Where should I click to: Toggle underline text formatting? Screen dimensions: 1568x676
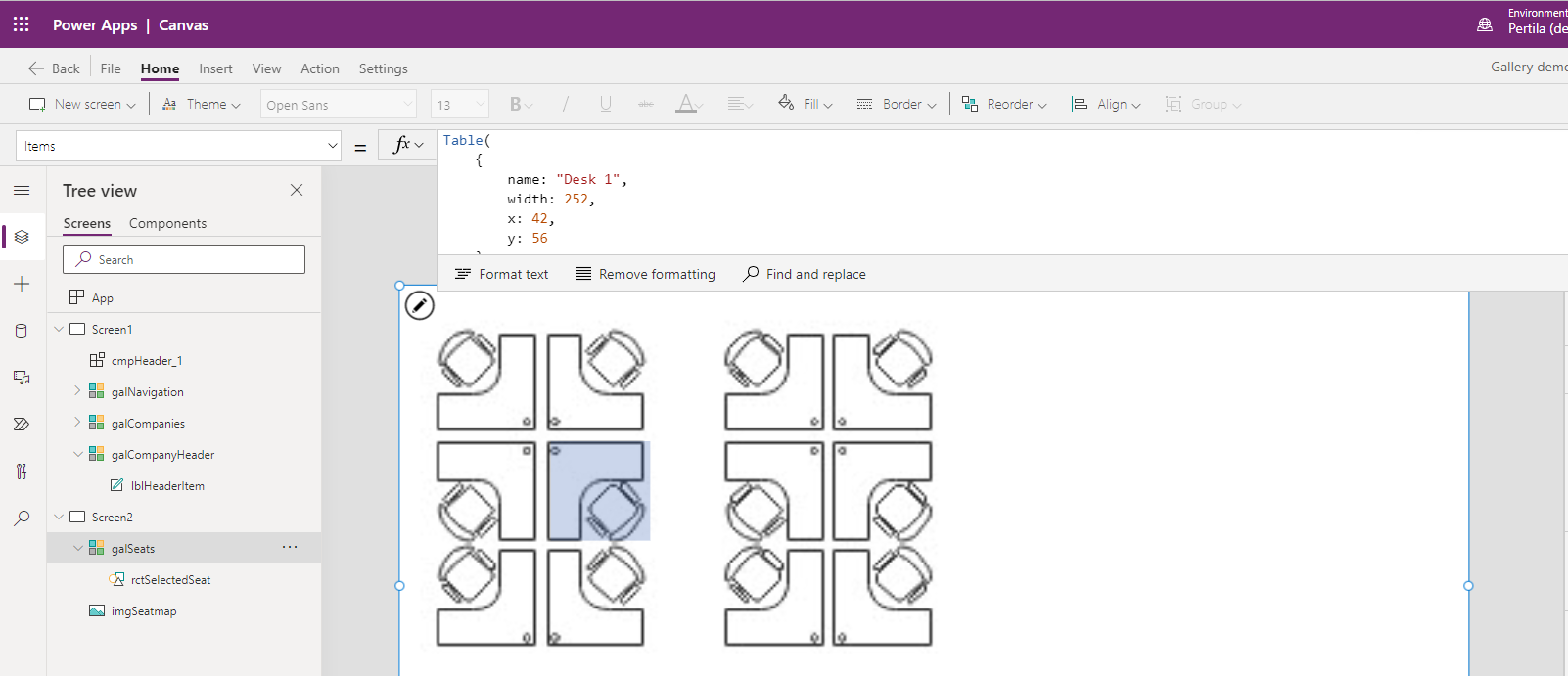606,104
